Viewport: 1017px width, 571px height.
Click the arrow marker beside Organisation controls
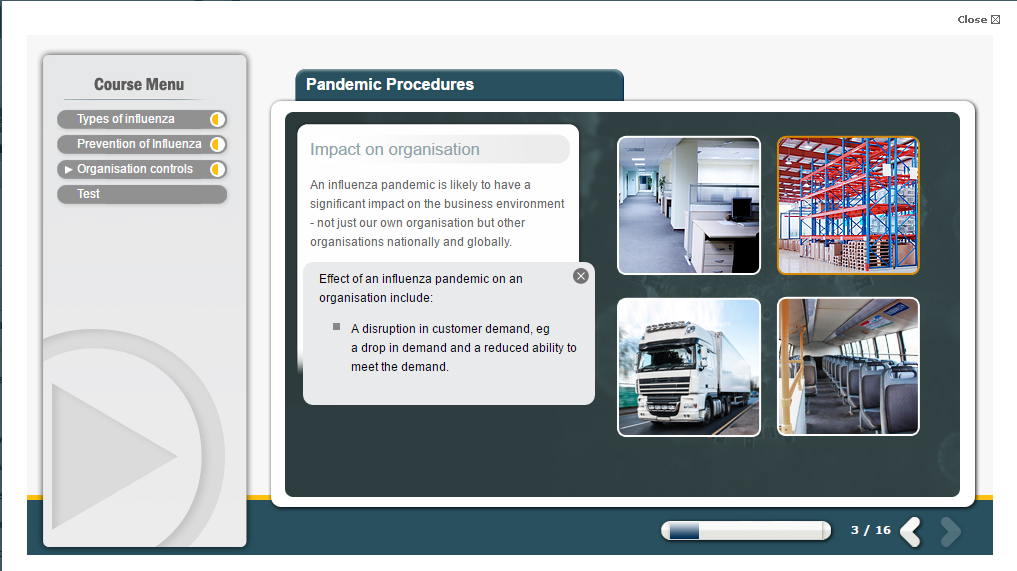68,169
